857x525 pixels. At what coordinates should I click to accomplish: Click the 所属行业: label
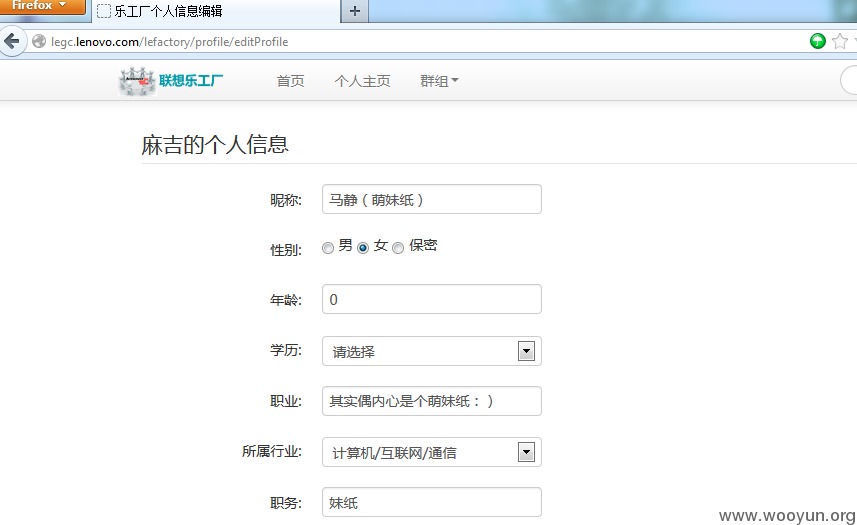click(x=272, y=451)
